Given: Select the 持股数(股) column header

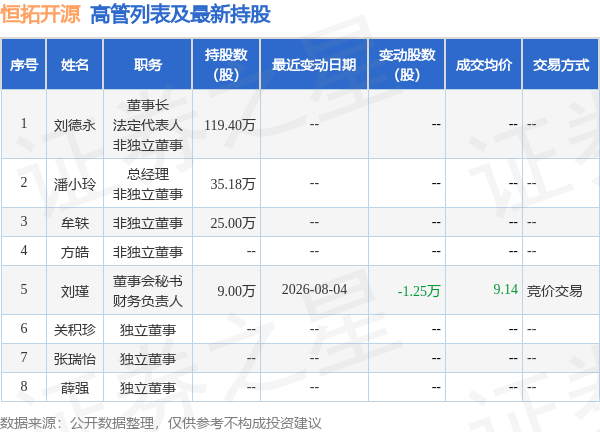Looking at the screenshot, I should [226, 65].
